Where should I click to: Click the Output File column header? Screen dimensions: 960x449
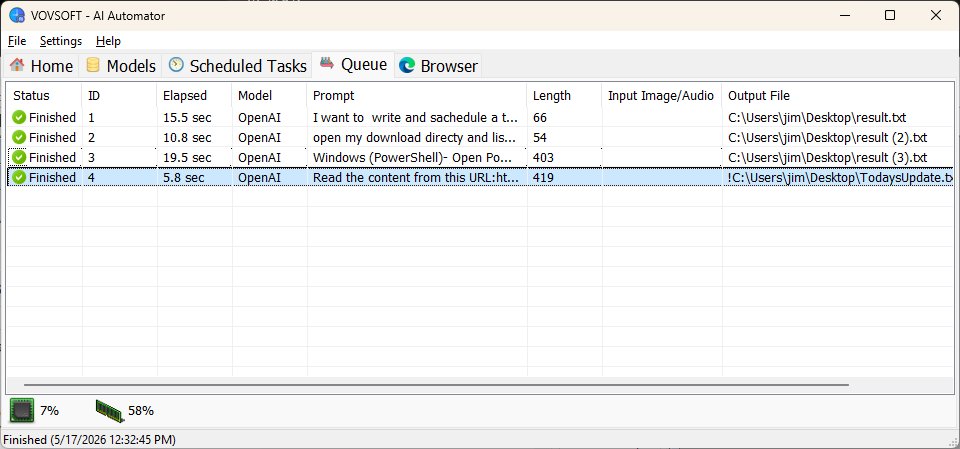pos(838,96)
